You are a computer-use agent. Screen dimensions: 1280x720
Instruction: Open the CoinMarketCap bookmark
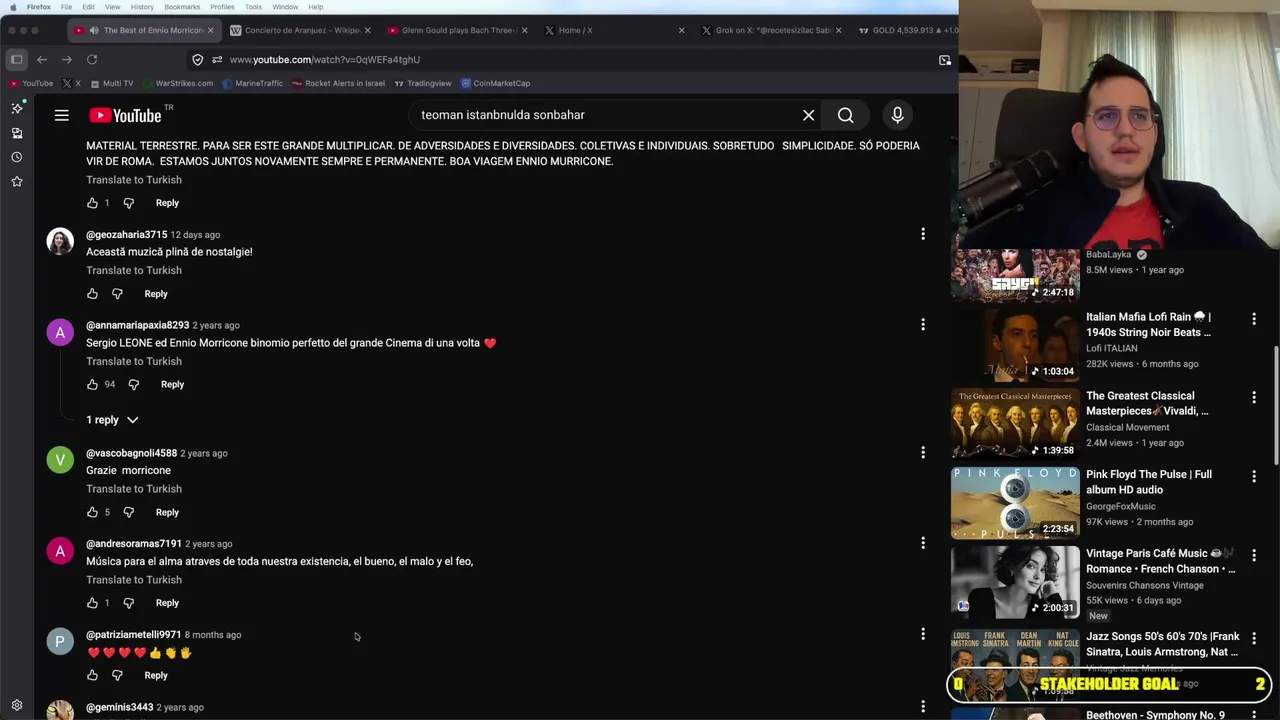(x=495, y=83)
